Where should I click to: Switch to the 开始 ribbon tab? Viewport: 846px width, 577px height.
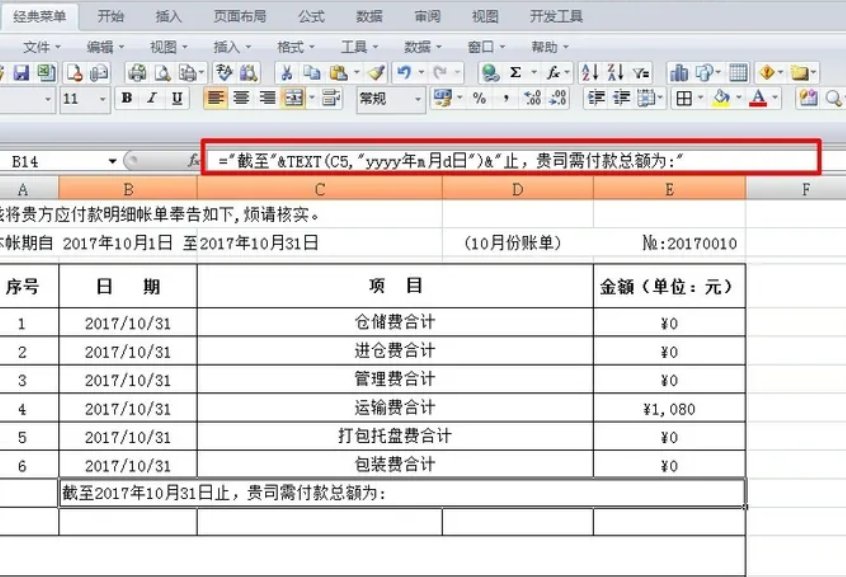coord(111,16)
